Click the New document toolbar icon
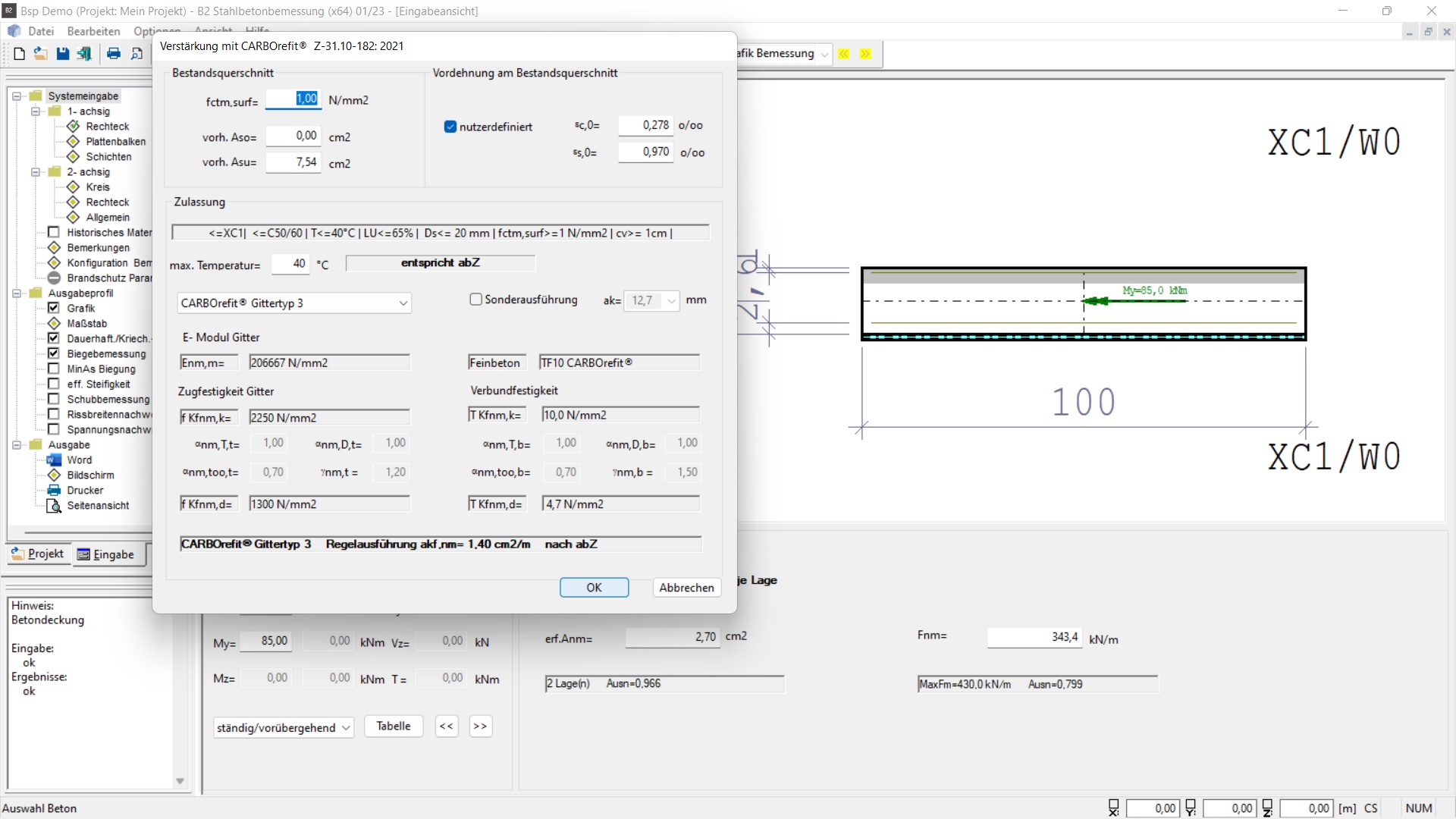Screen dimensions: 1456x819 (20, 54)
